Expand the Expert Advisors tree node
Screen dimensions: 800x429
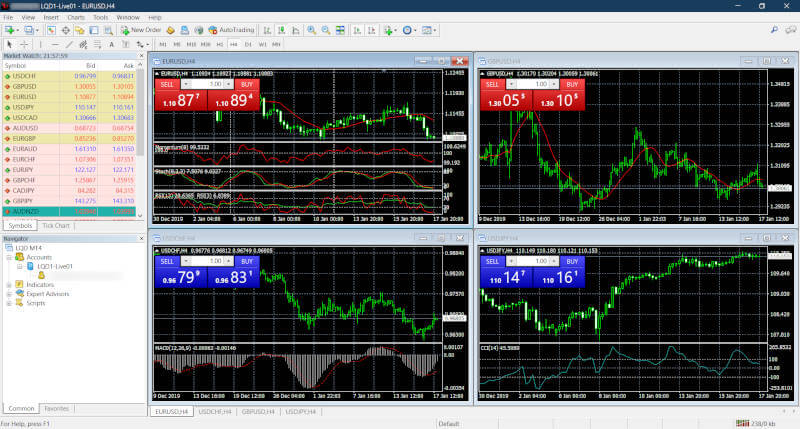[7, 294]
